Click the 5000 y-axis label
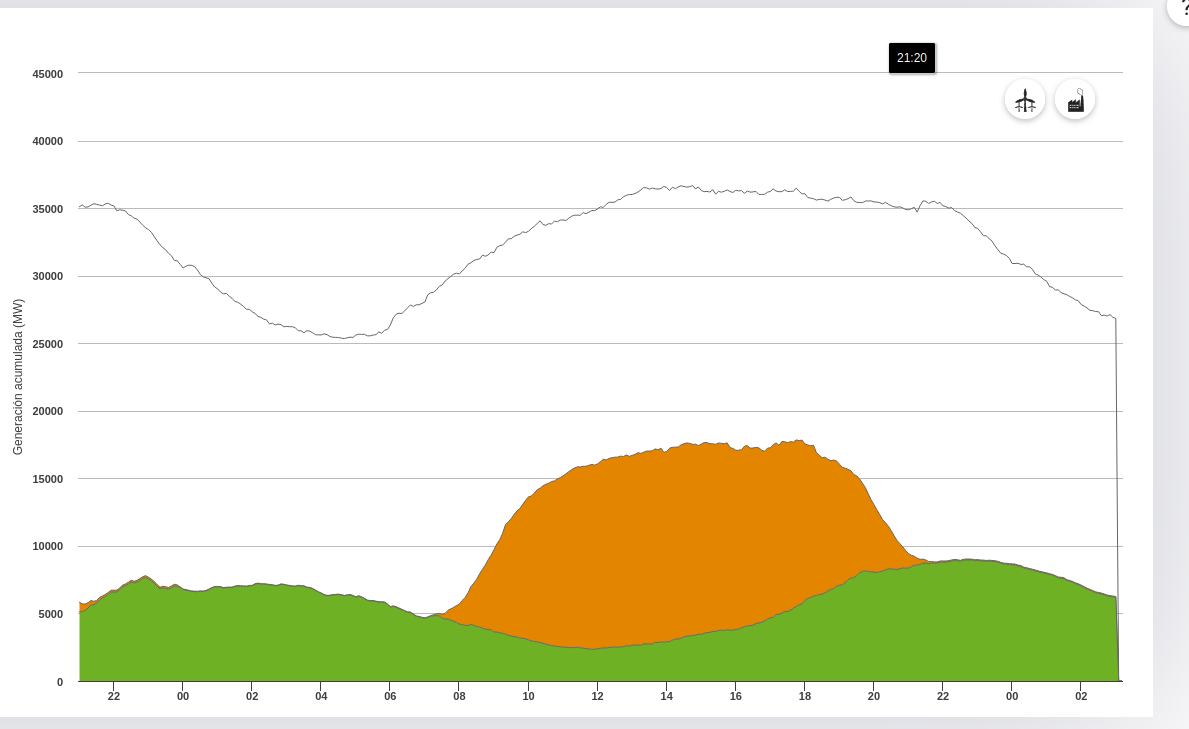The image size is (1189, 729). 50,614
